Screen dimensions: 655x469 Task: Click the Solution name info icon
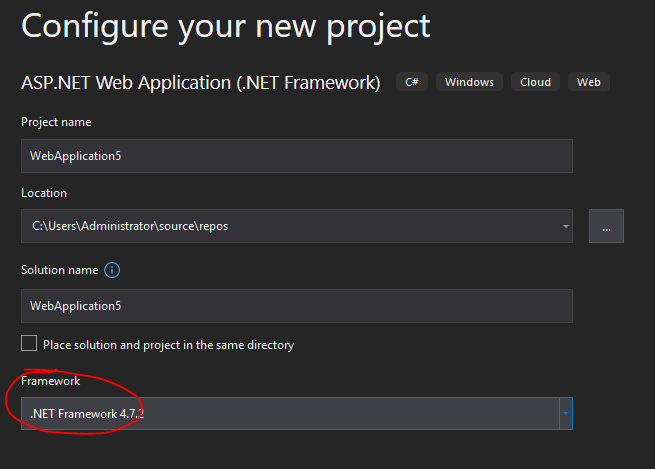pos(112,270)
